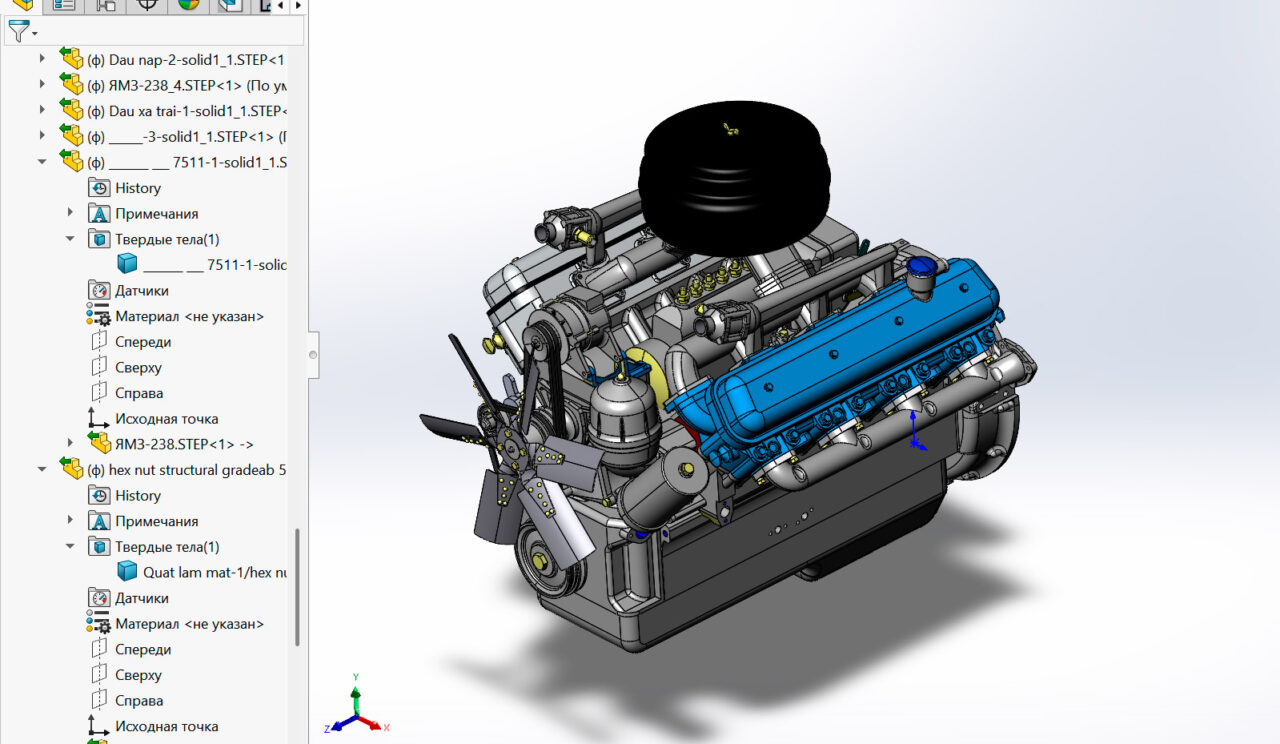Click the feature tree vertical scrollbar
This screenshot has height=744, width=1280.
(298, 585)
